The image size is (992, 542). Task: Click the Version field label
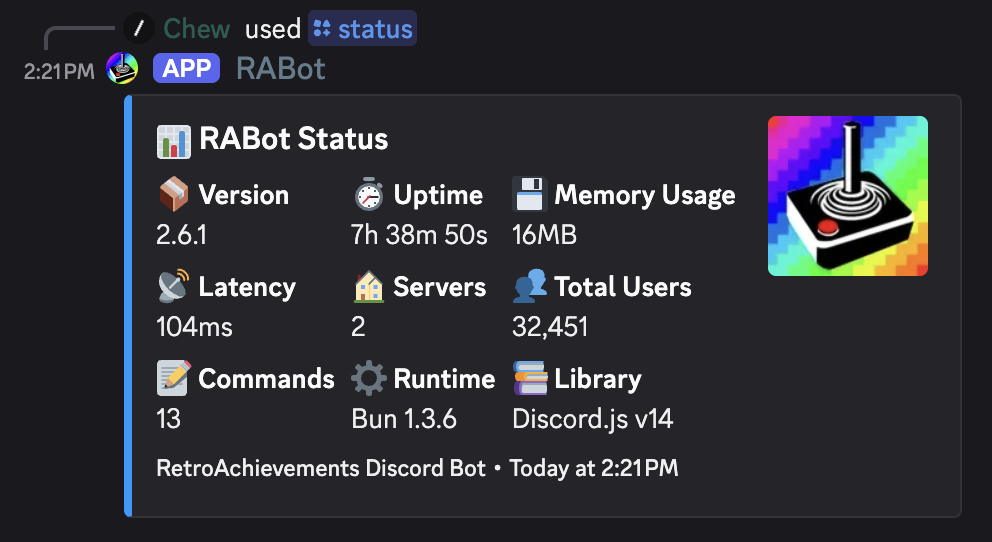pyautogui.click(x=244, y=195)
